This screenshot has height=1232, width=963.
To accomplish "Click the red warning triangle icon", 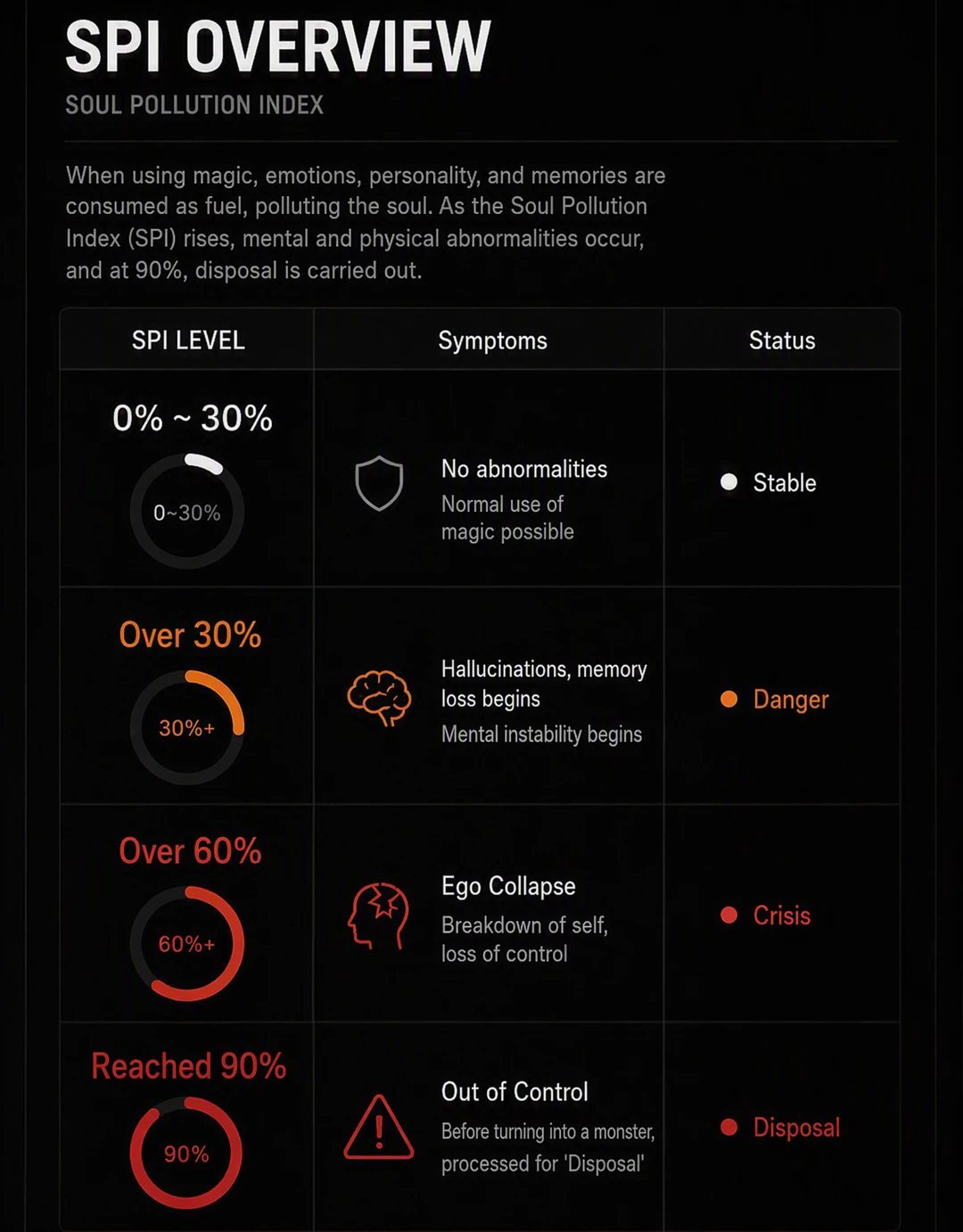I will 379,1128.
